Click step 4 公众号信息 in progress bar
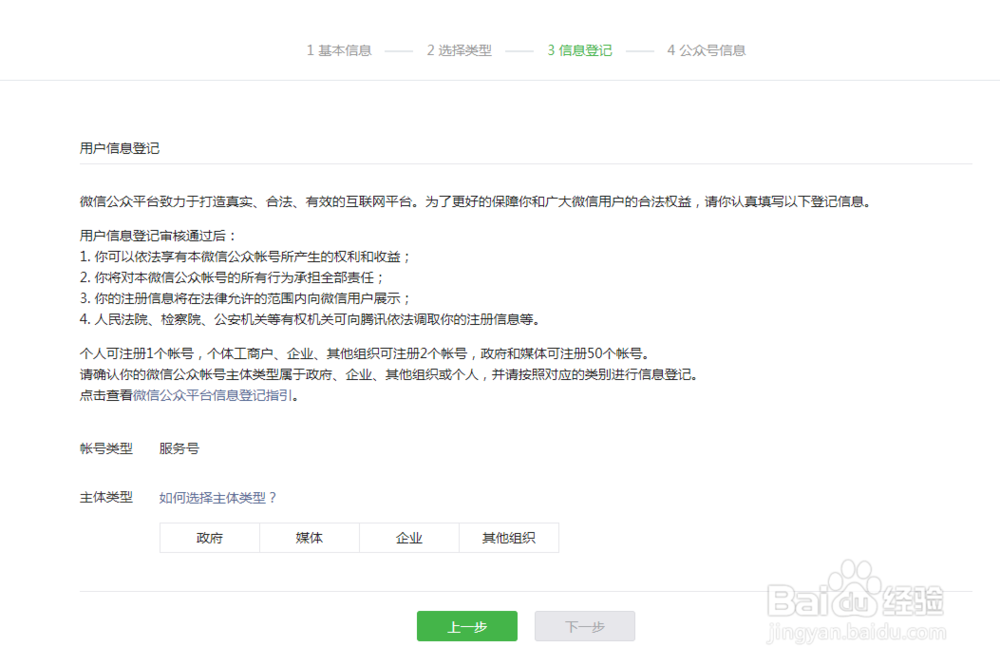The image size is (1000, 666). tap(705, 50)
